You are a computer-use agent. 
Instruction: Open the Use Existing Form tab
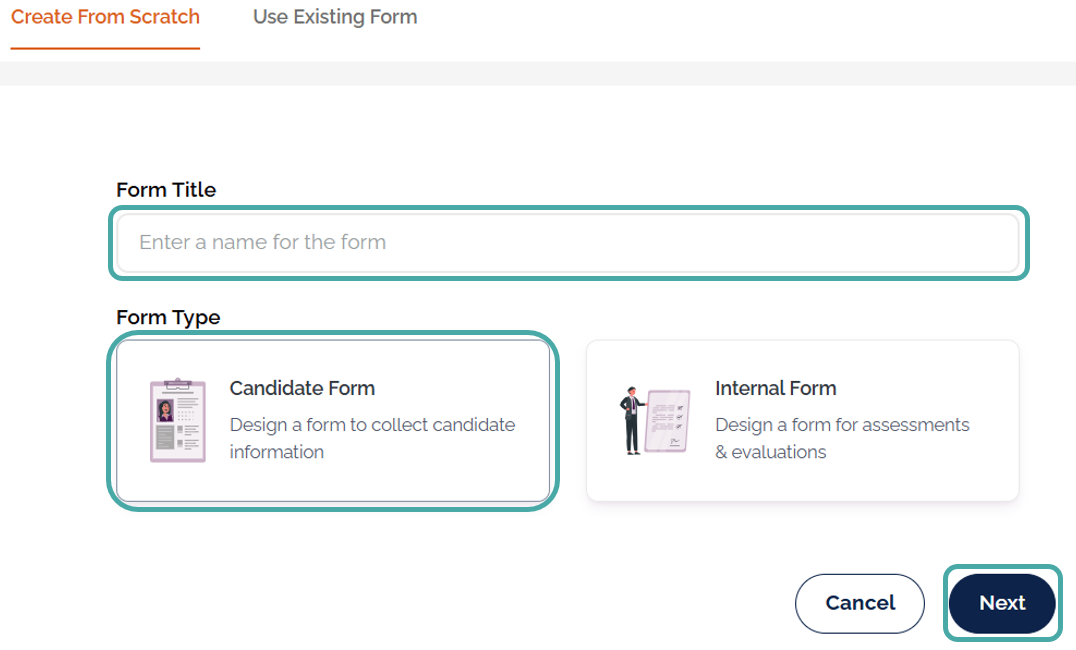[x=335, y=18]
